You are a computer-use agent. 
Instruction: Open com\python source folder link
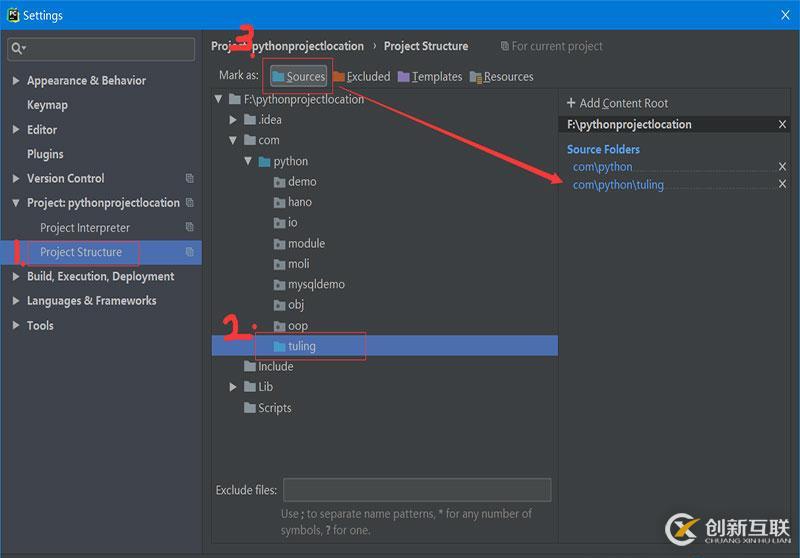click(602, 167)
